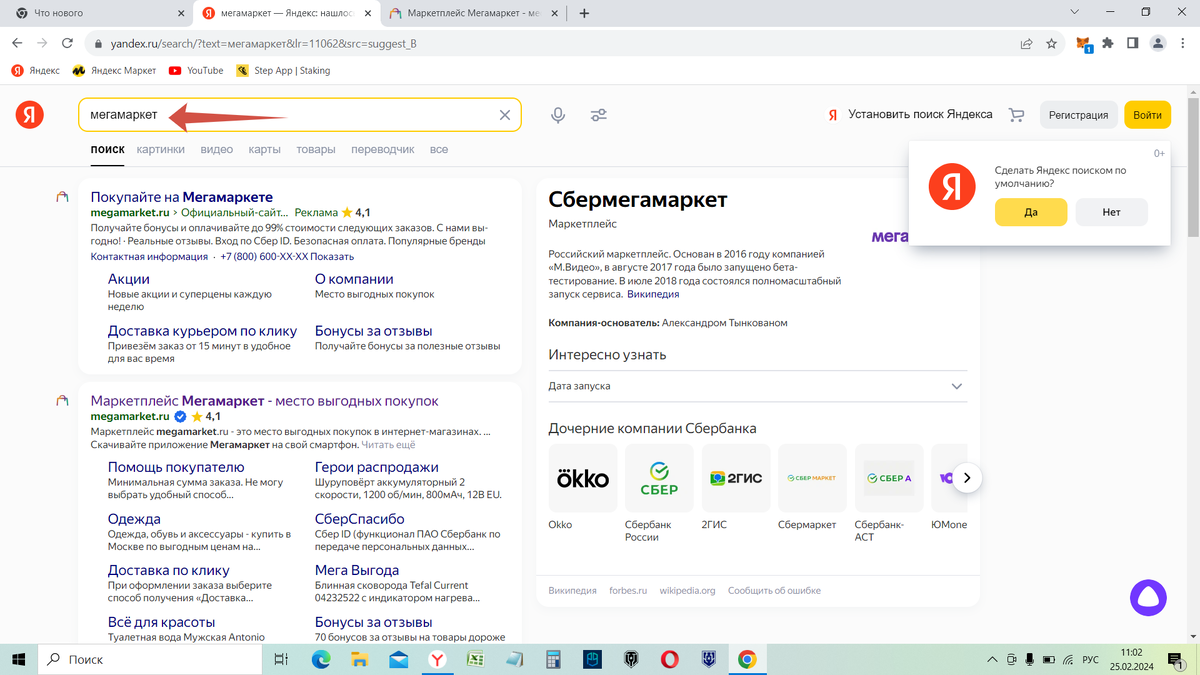Switch to the 'переводчик' search tab
The image size is (1200, 675).
click(382, 150)
